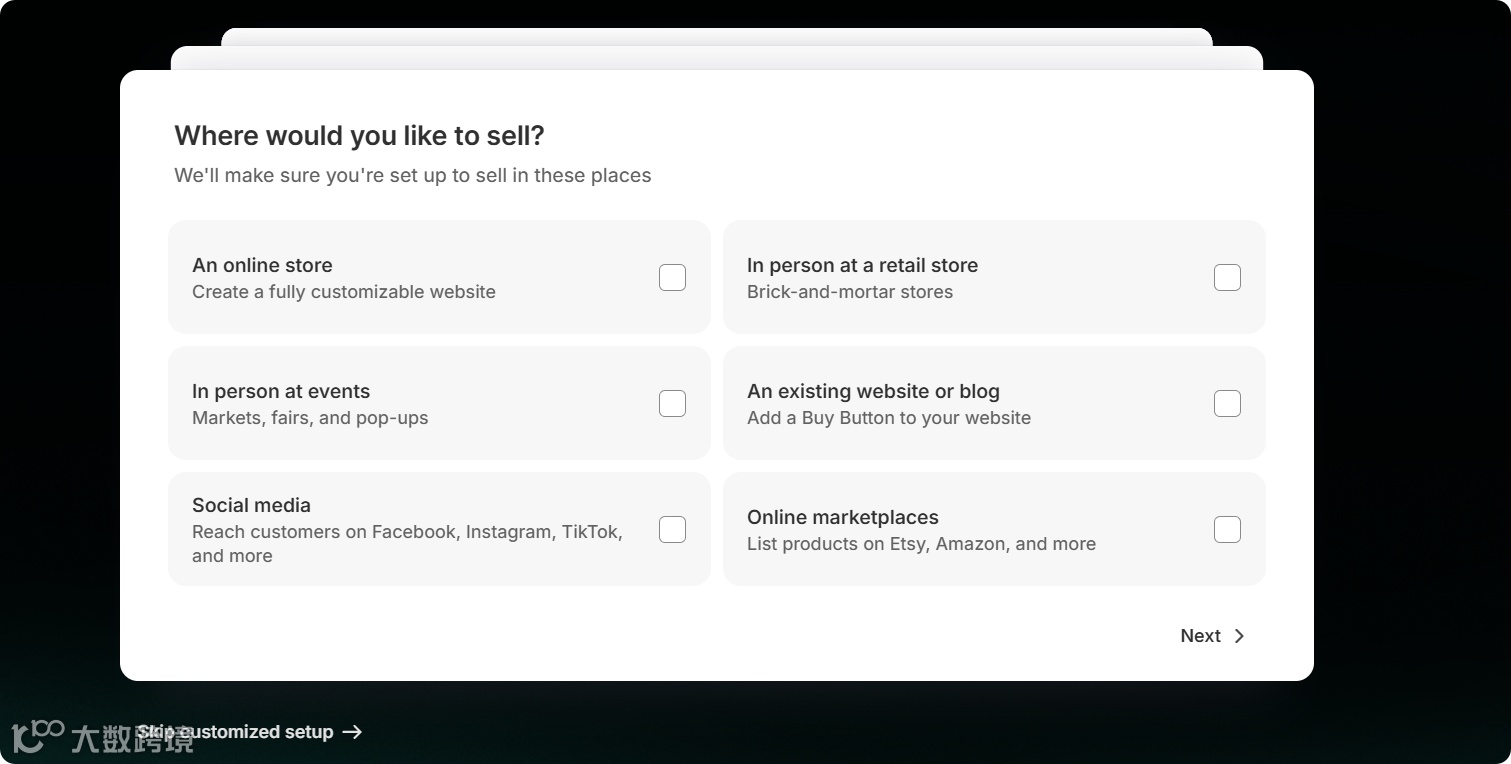1511x764 pixels.
Task: Check the An online store checkbox
Action: click(x=672, y=277)
